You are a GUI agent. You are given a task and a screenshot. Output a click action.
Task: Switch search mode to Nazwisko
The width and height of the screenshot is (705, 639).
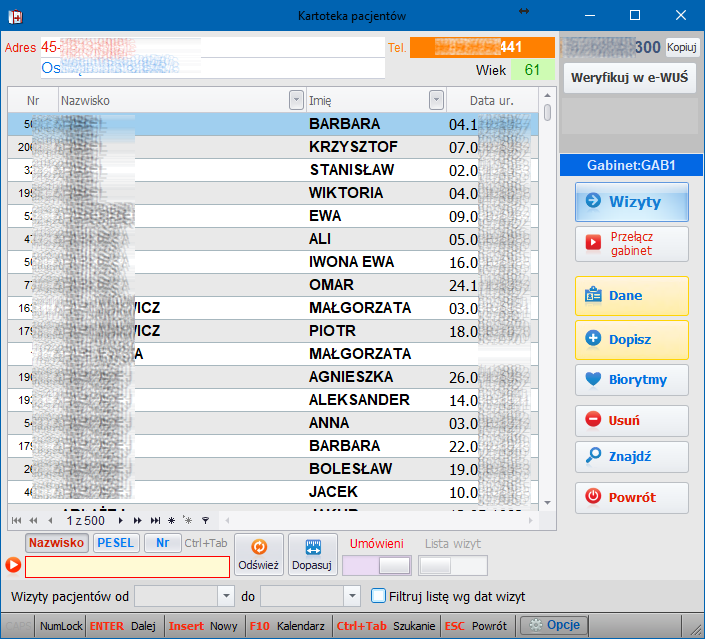coord(56,543)
